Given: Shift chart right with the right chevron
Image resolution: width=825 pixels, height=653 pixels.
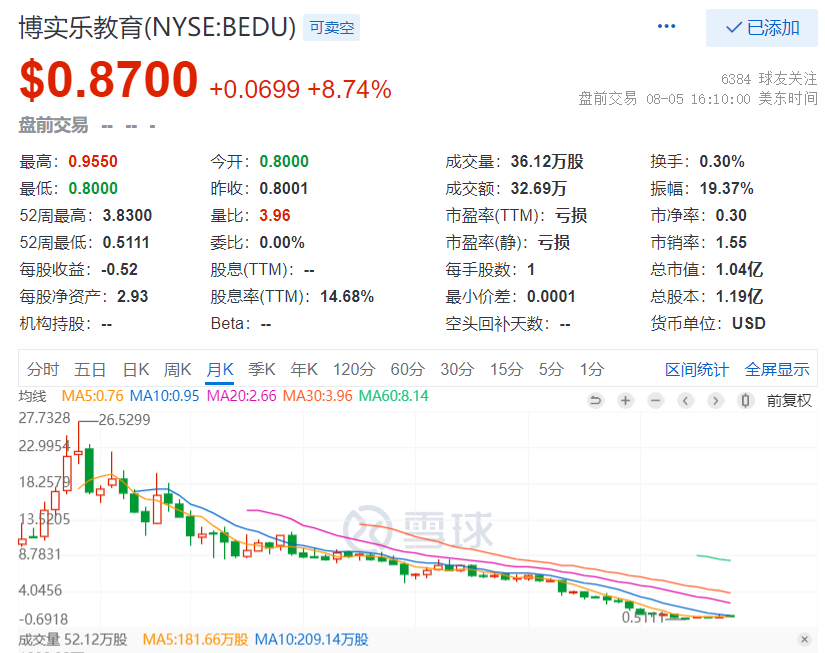Looking at the screenshot, I should (716, 401).
